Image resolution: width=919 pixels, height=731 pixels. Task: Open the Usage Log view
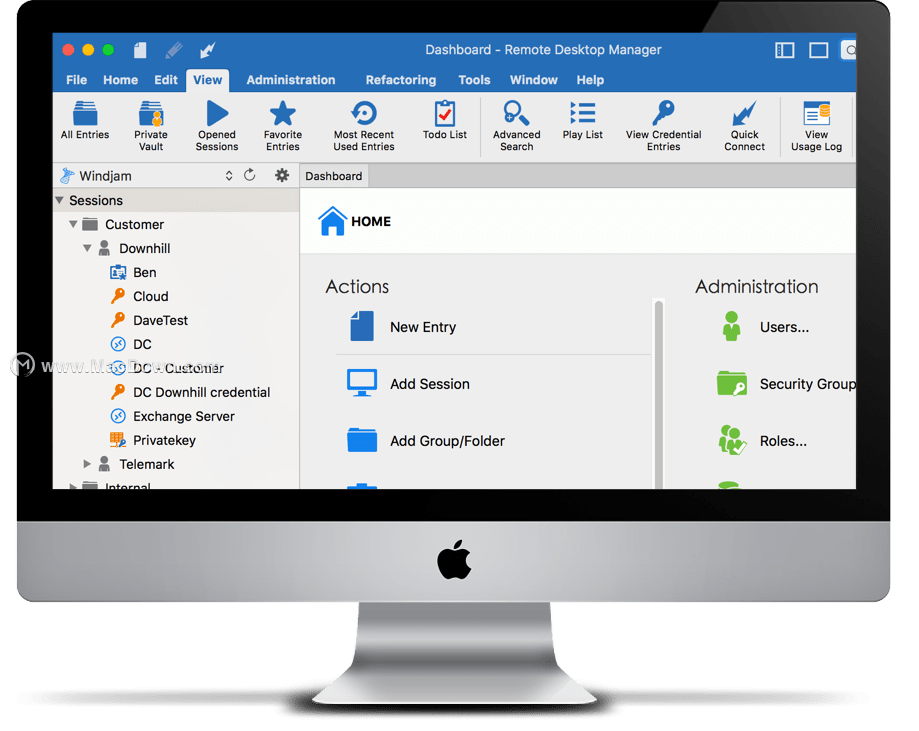817,123
